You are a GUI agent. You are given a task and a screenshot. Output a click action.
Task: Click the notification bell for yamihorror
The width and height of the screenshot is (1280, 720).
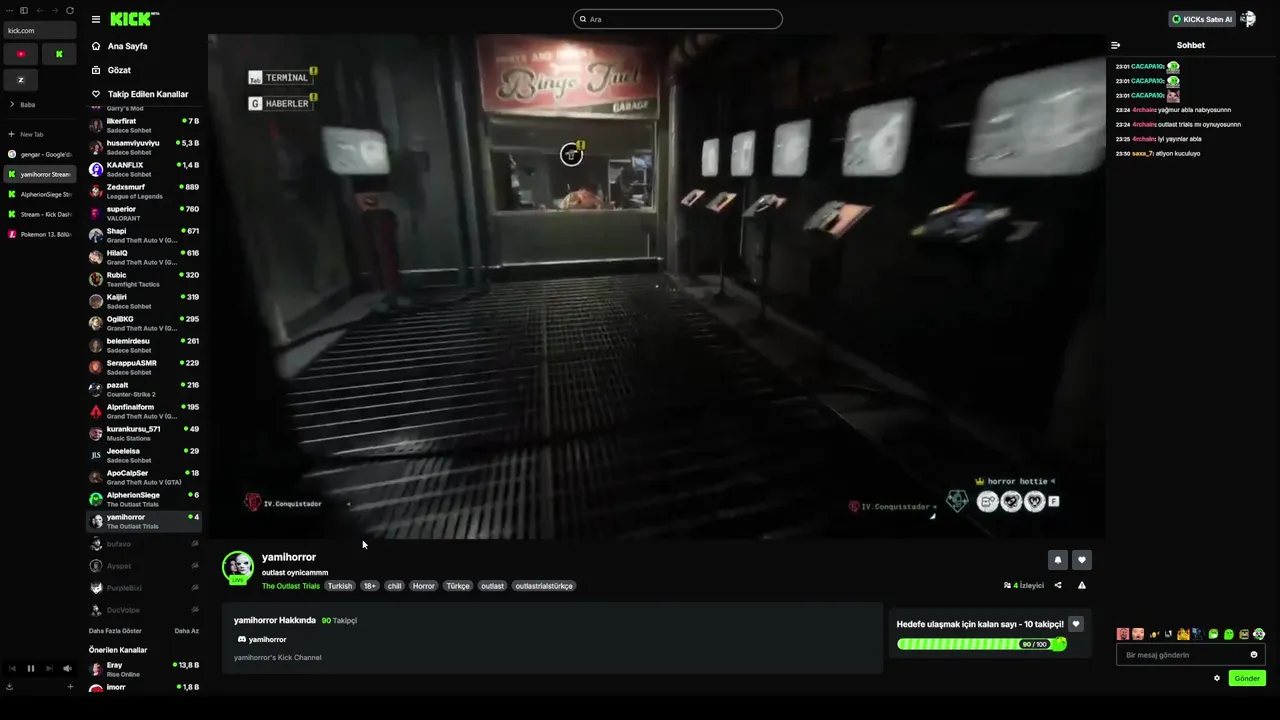click(x=1057, y=560)
